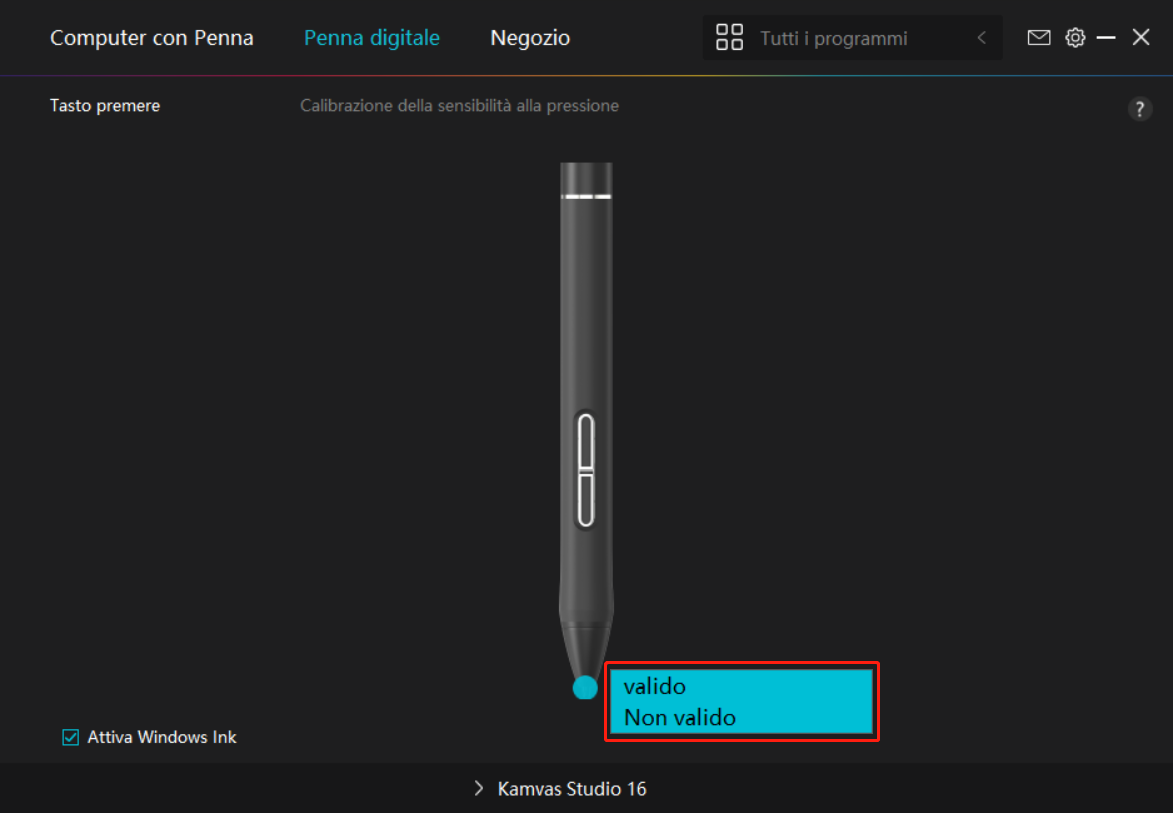
Task: Expand the chevron next to Kamvas Studio 16
Action: tap(479, 789)
